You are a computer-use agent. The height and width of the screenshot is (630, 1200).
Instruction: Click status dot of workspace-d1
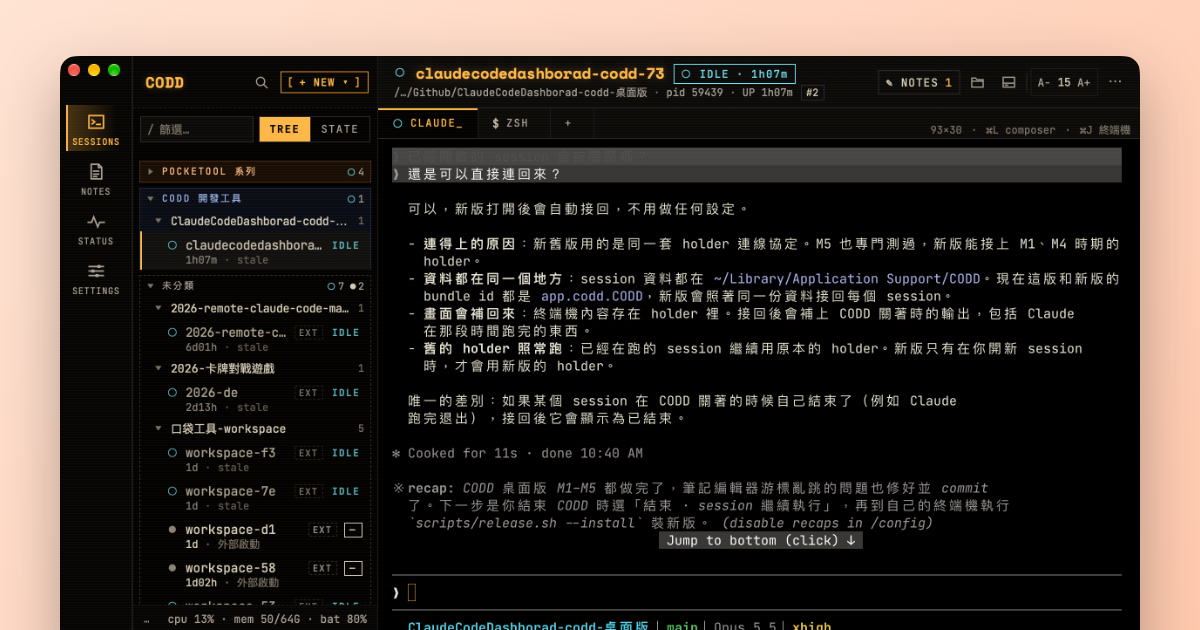pos(173,529)
